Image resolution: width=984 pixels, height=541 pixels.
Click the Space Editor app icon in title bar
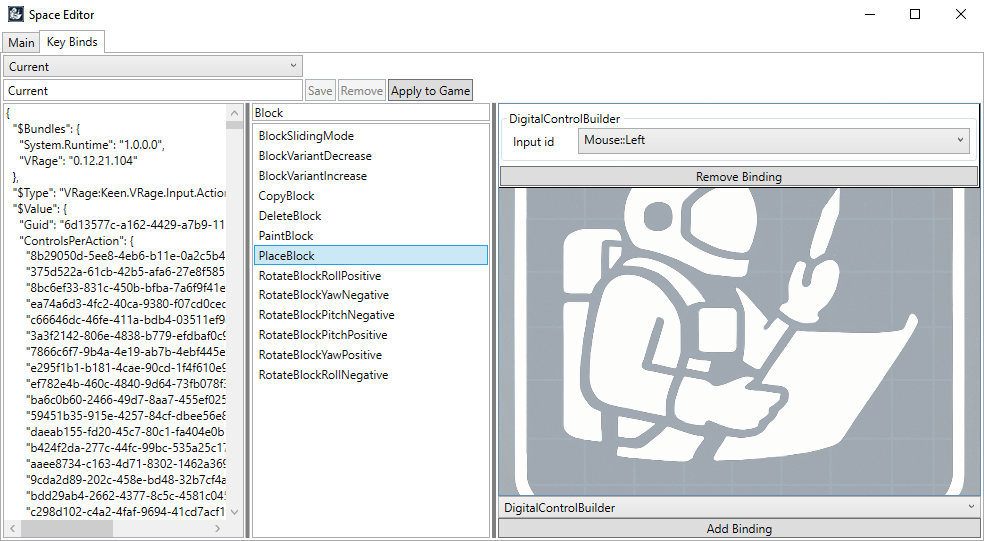point(15,14)
